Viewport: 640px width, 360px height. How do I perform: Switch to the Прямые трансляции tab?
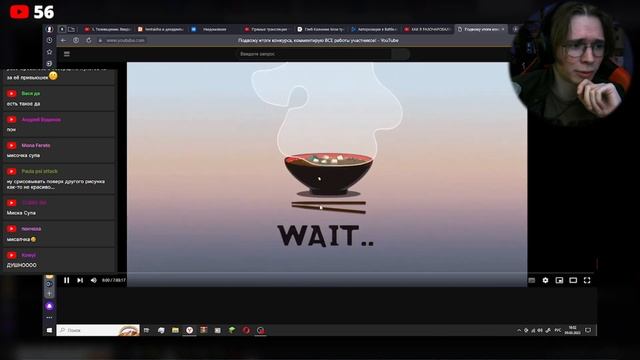pos(268,29)
